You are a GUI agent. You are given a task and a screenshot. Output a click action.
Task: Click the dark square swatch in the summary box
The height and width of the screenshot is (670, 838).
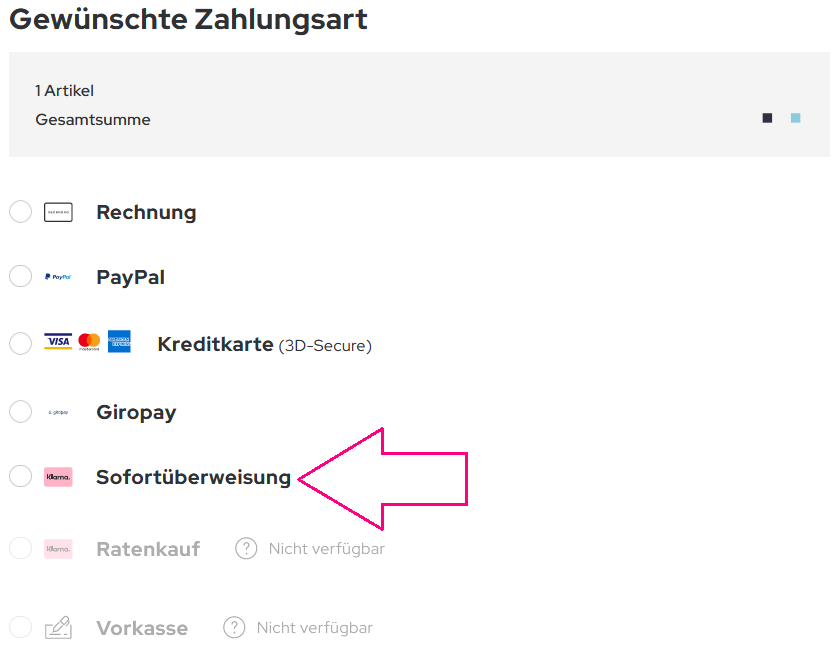point(767,118)
